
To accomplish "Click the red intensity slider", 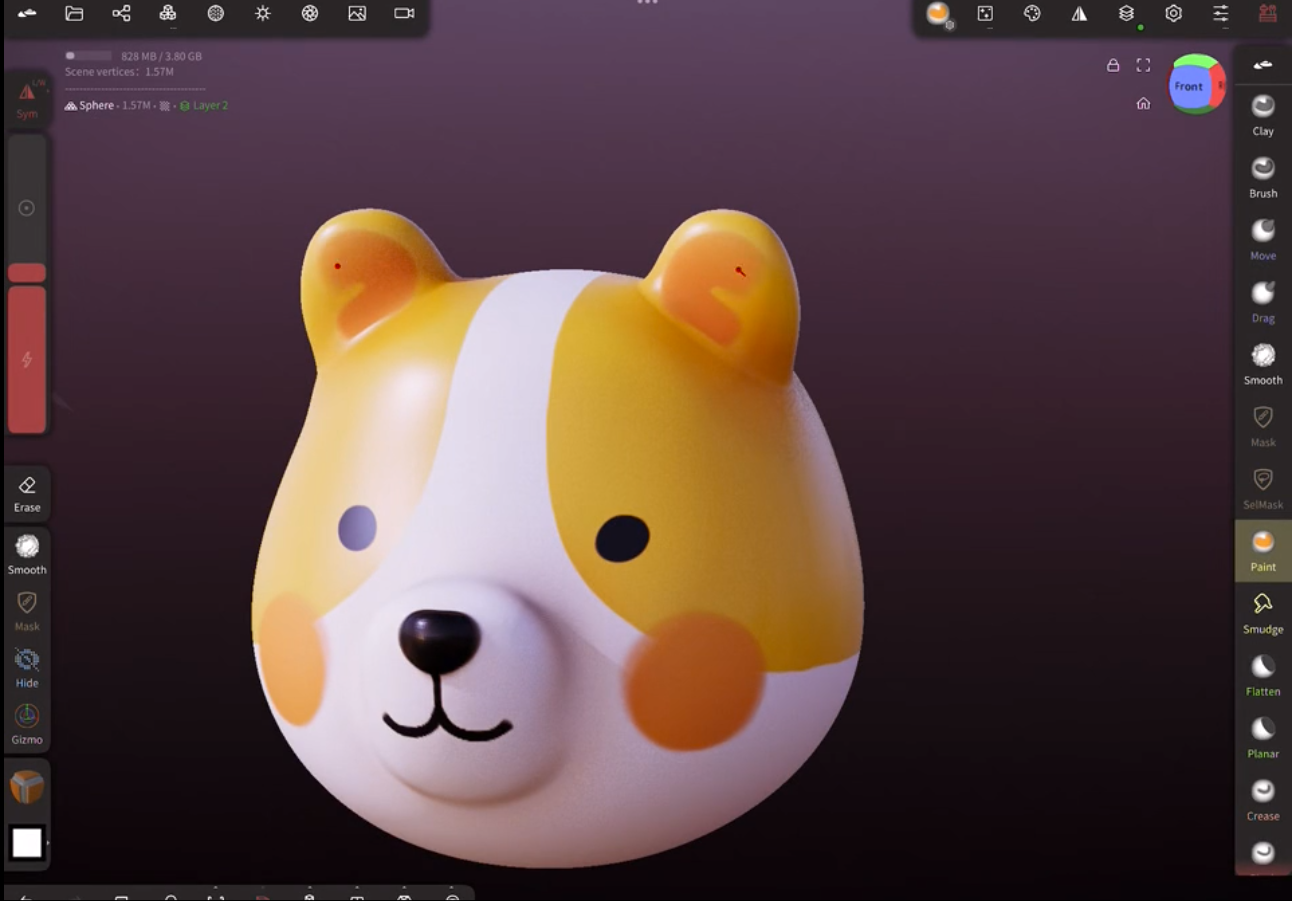I will point(27,359).
